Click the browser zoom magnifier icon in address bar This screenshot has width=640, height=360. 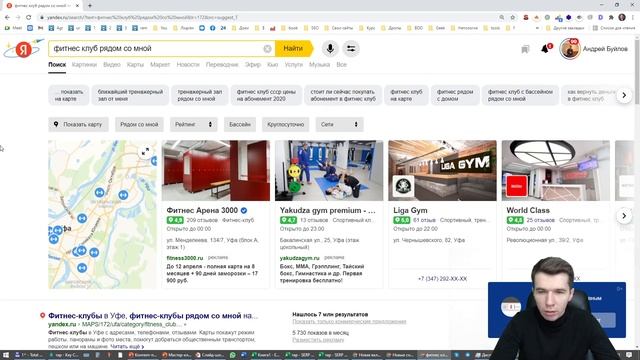click(x=502, y=18)
